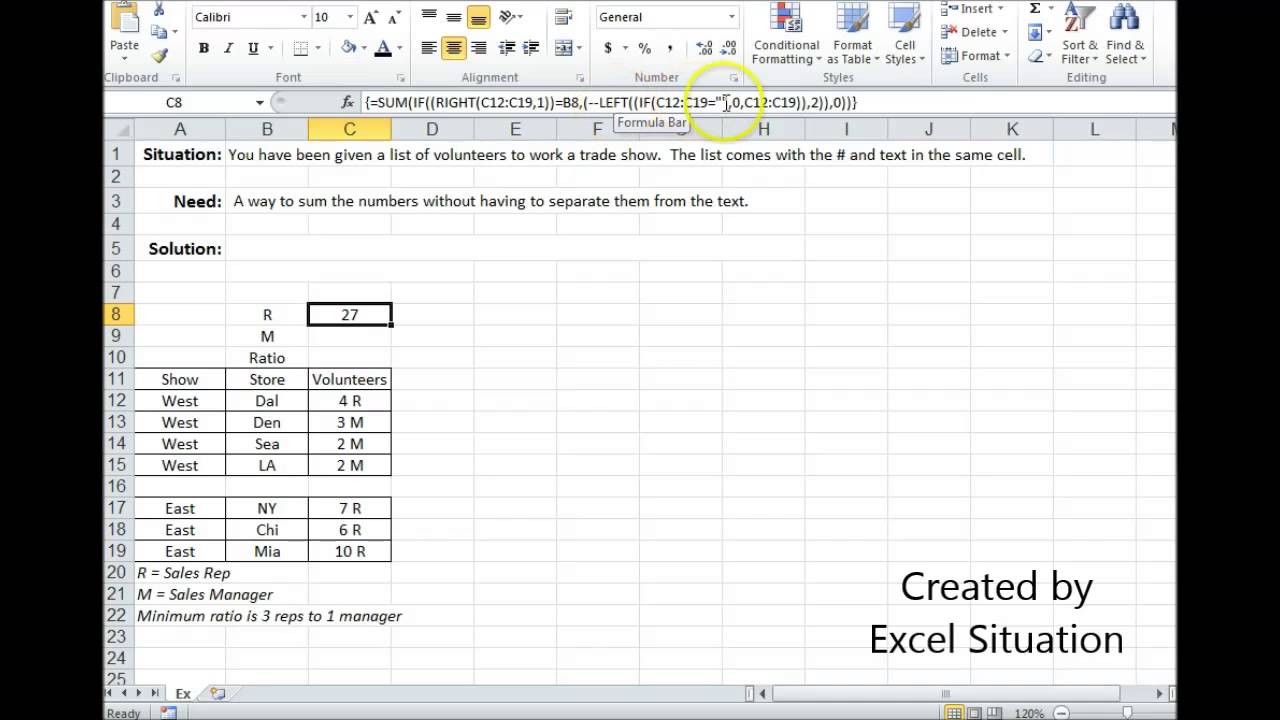Open Find & Select binoculars menu

[x=1125, y=34]
